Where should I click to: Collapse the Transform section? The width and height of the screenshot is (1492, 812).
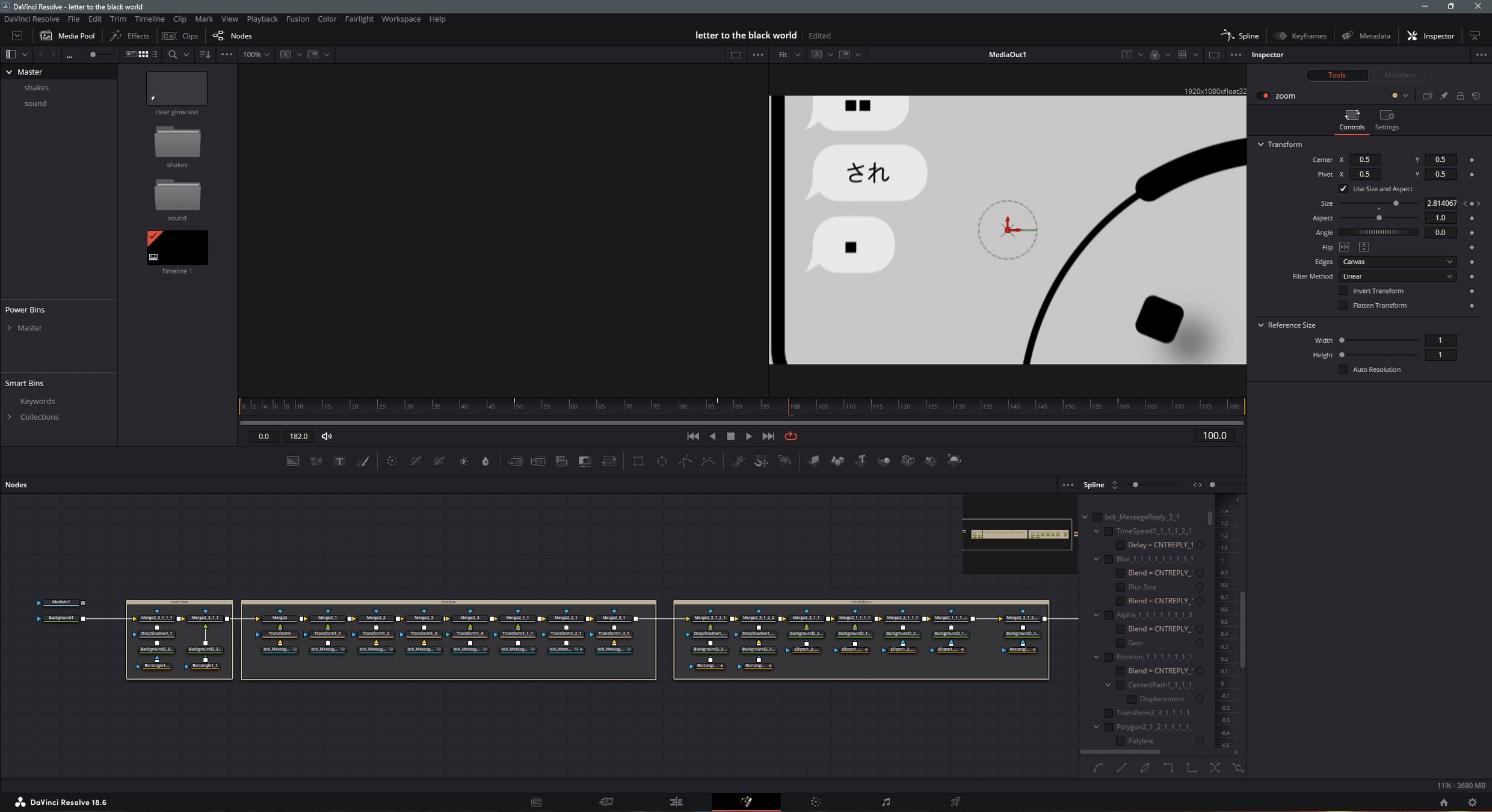click(1261, 144)
